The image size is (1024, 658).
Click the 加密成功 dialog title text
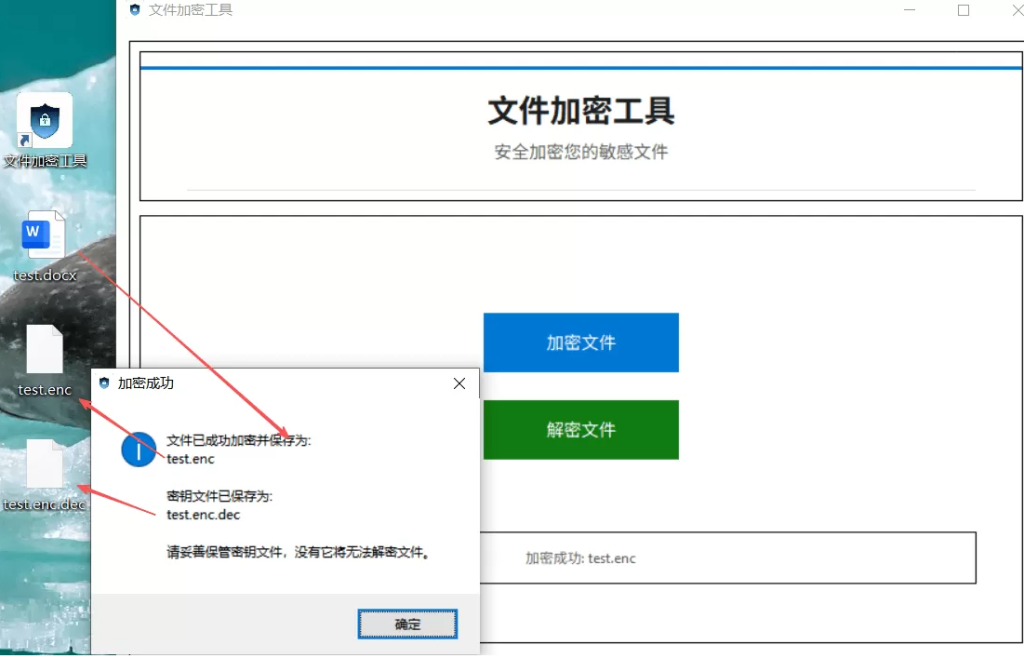pos(146,383)
